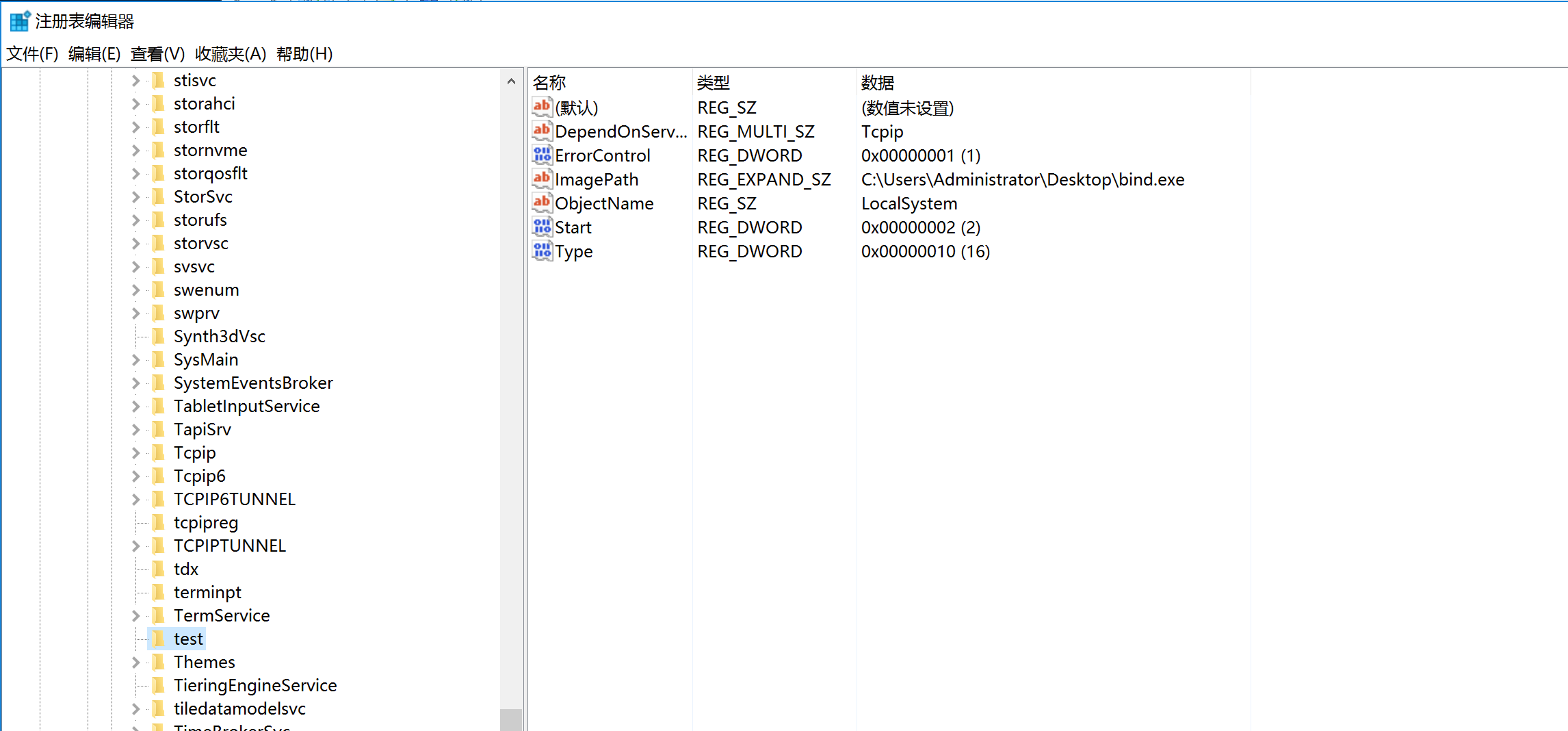The image size is (1568, 731).
Task: Click the folder icon of Synth3dVsc key
Action: [158, 336]
